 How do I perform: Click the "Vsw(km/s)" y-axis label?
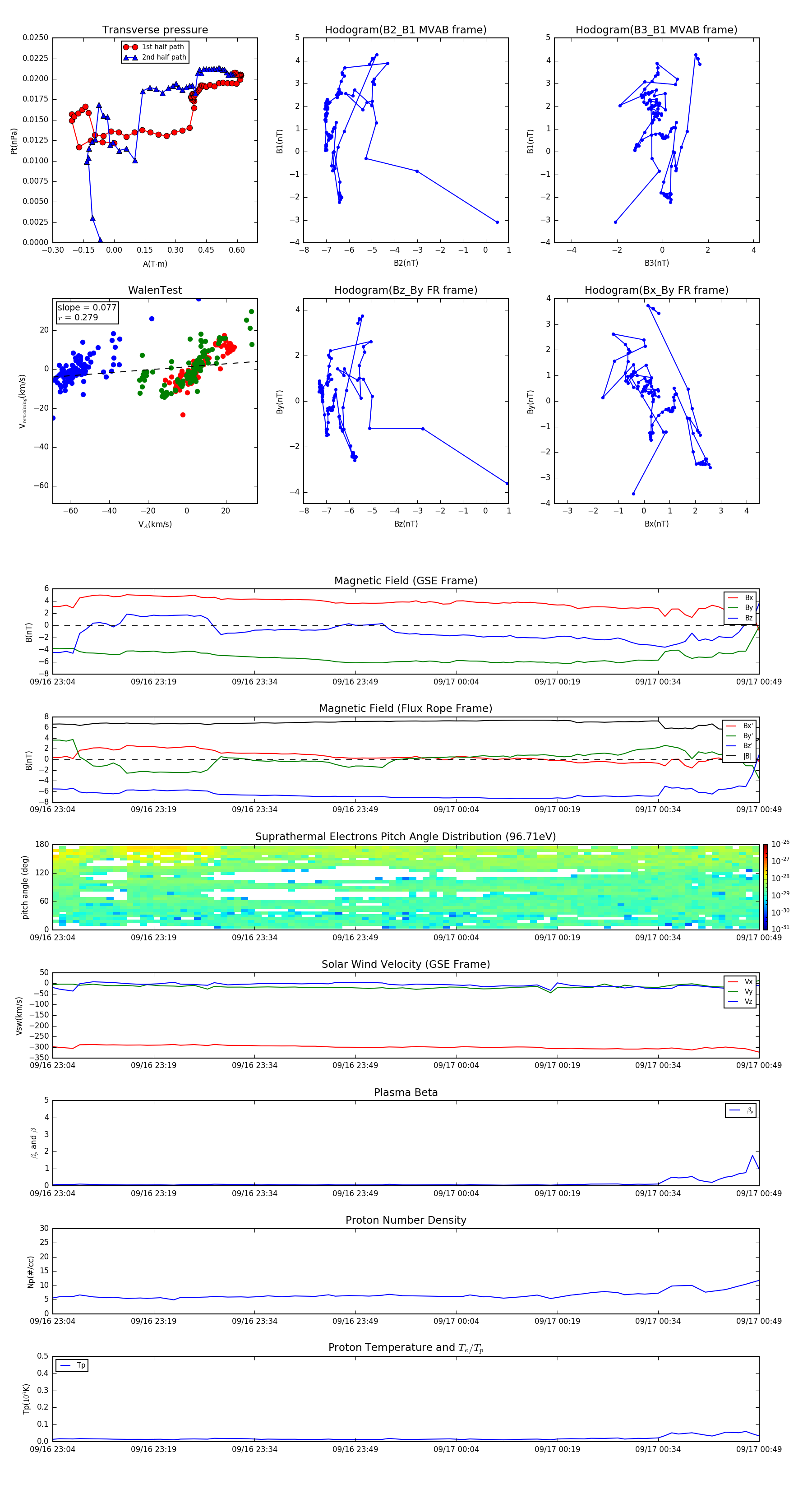[18, 1016]
